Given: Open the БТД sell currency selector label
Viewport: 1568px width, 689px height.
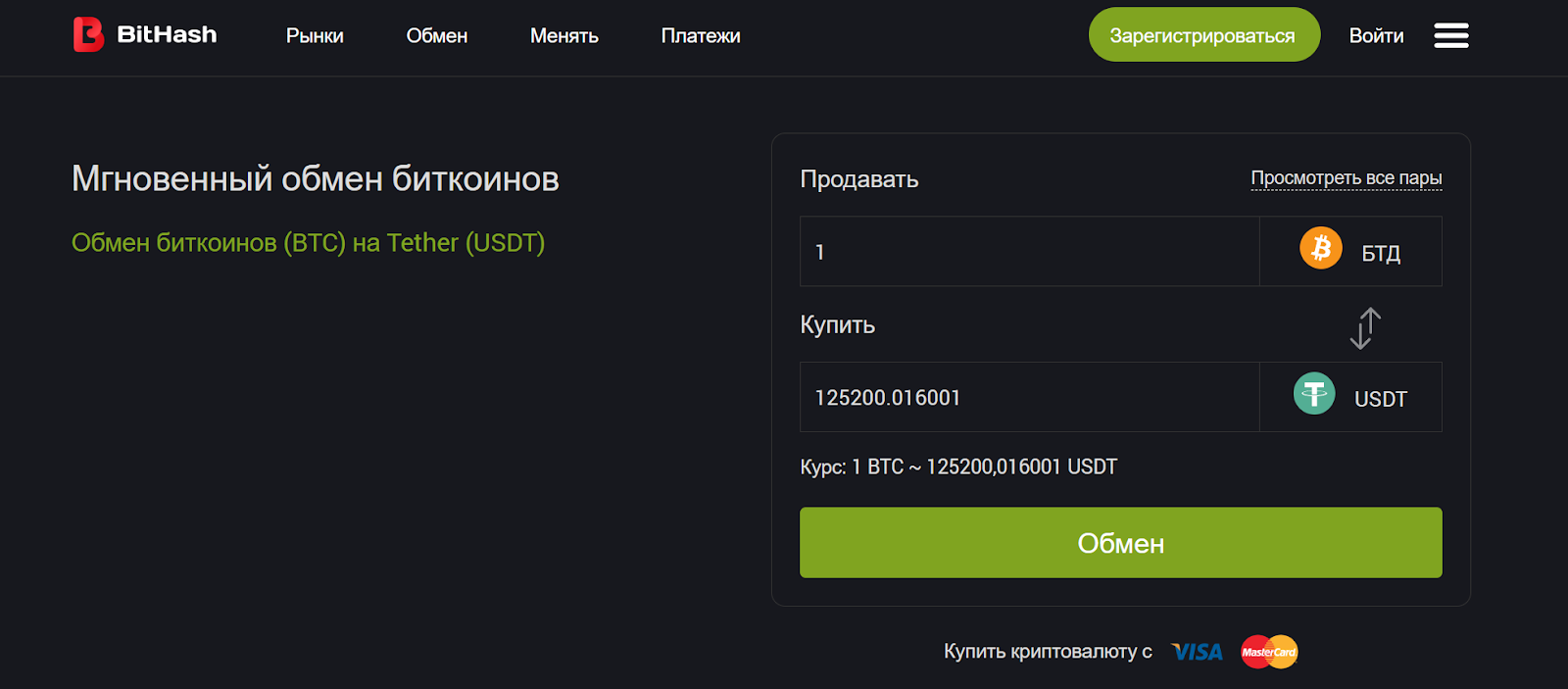Looking at the screenshot, I should 1381,254.
